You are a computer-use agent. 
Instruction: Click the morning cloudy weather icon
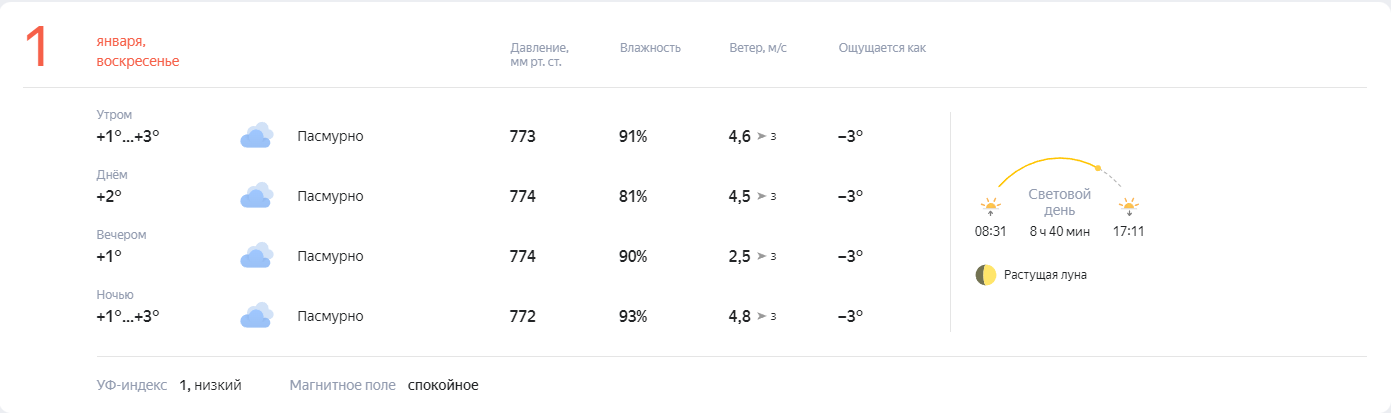pos(256,136)
